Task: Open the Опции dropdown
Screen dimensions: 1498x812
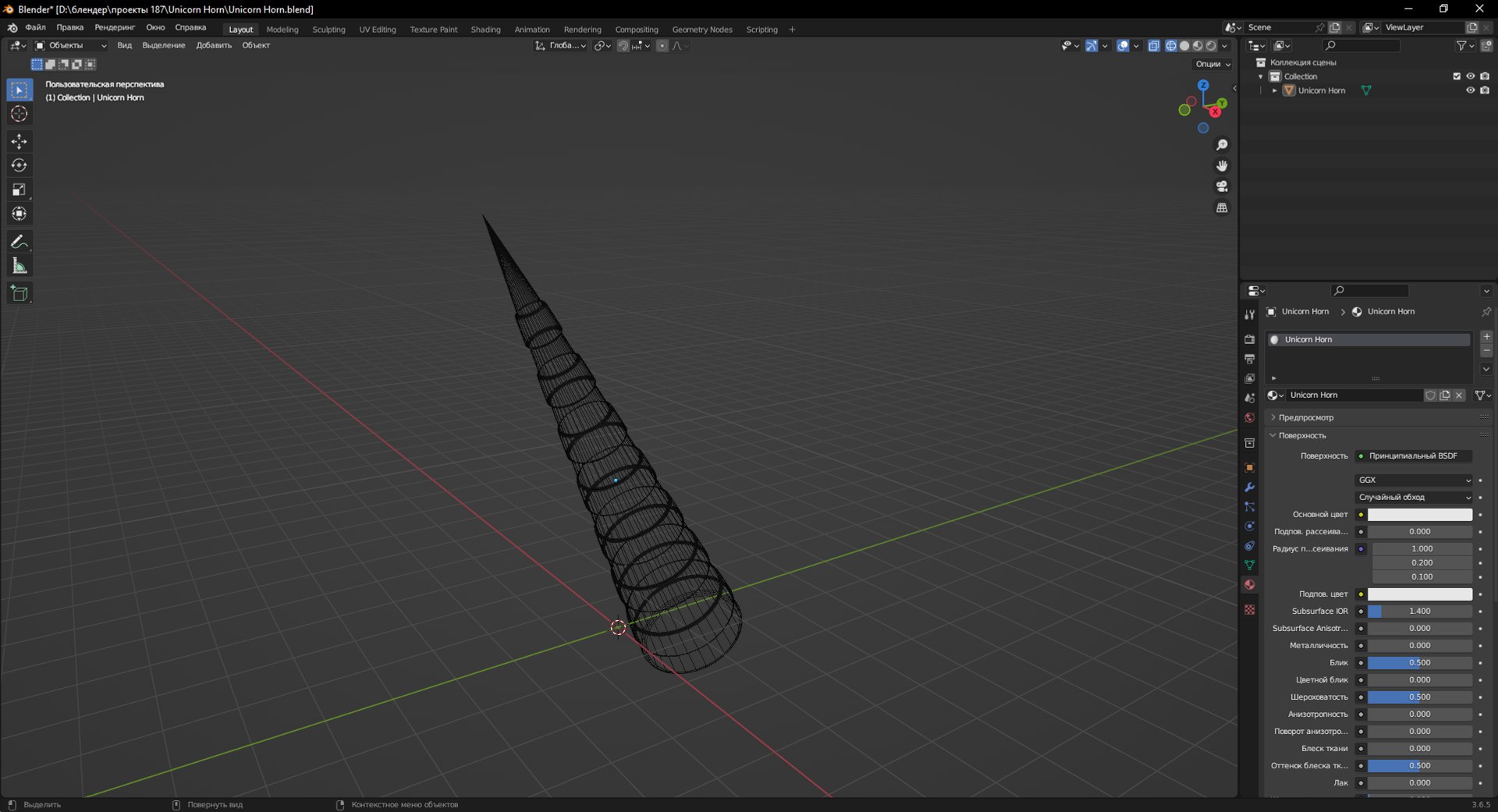Action: click(x=1212, y=64)
